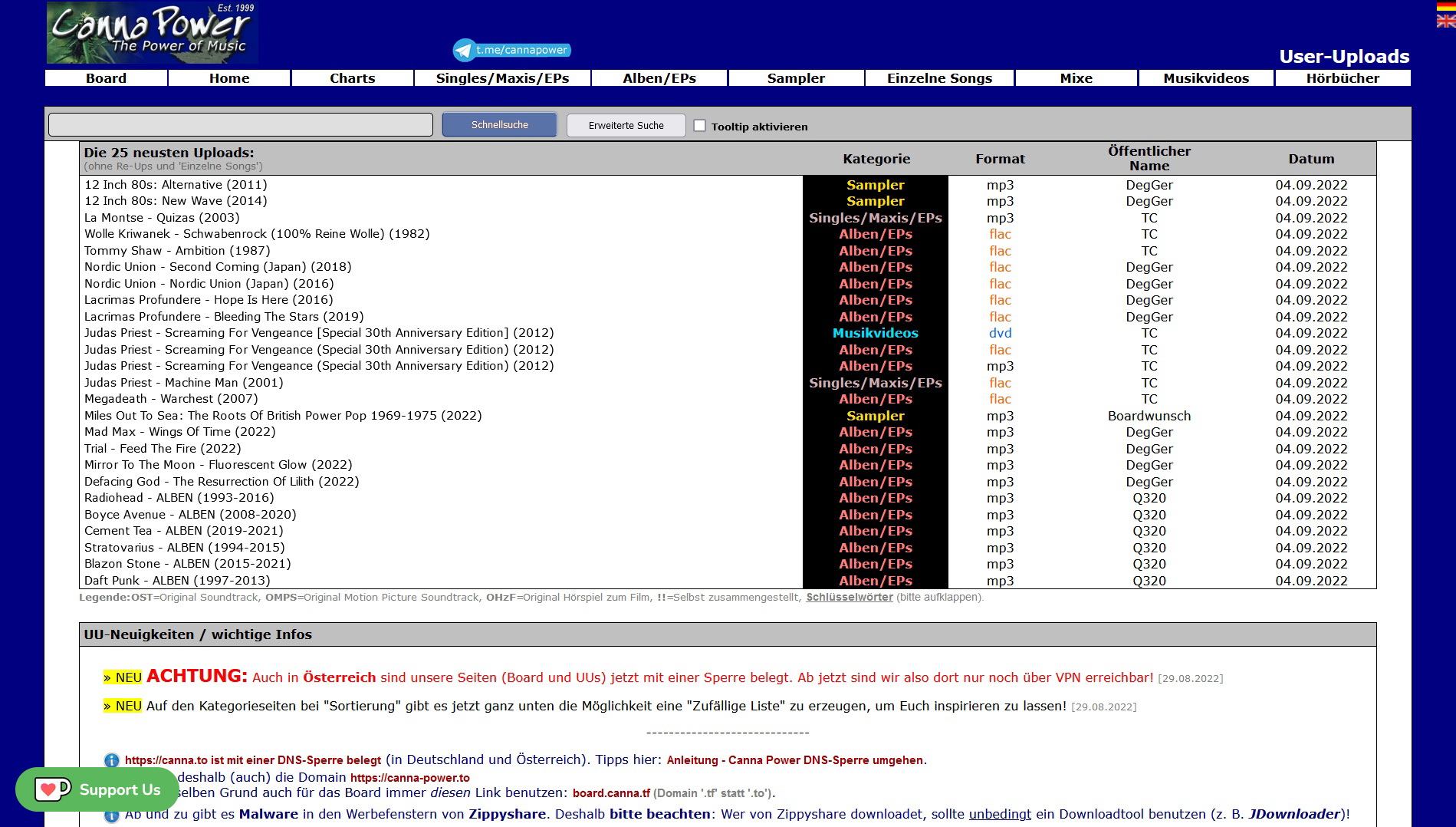Viewport: 1456px width, 827px height.
Task: Switch language with the German flag
Action: point(1446,7)
